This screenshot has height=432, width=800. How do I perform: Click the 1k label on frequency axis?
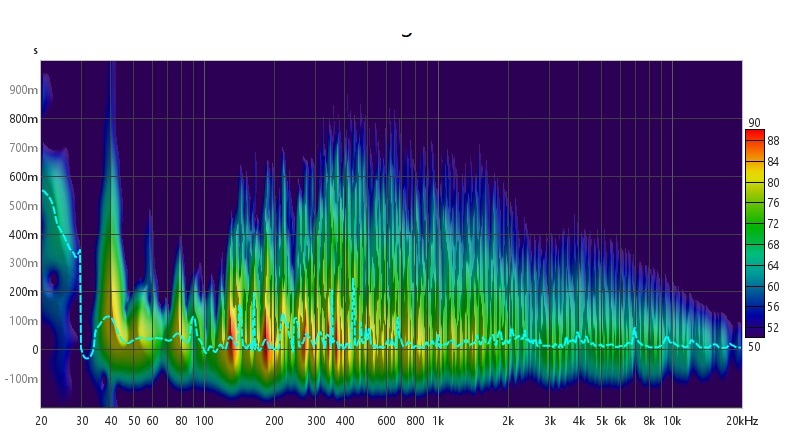click(438, 421)
